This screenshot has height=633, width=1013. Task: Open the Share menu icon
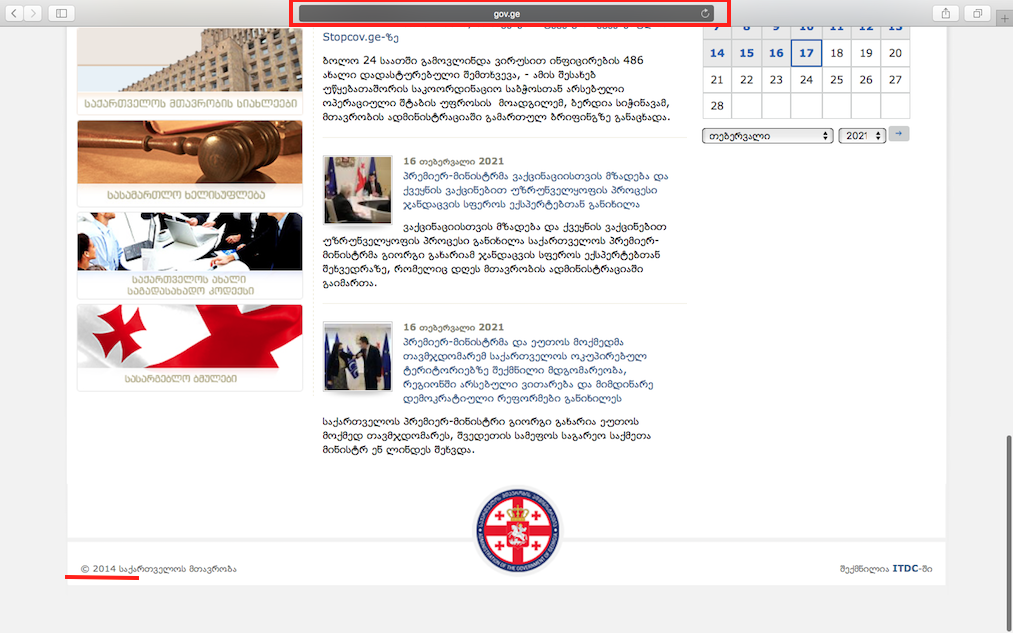point(945,13)
